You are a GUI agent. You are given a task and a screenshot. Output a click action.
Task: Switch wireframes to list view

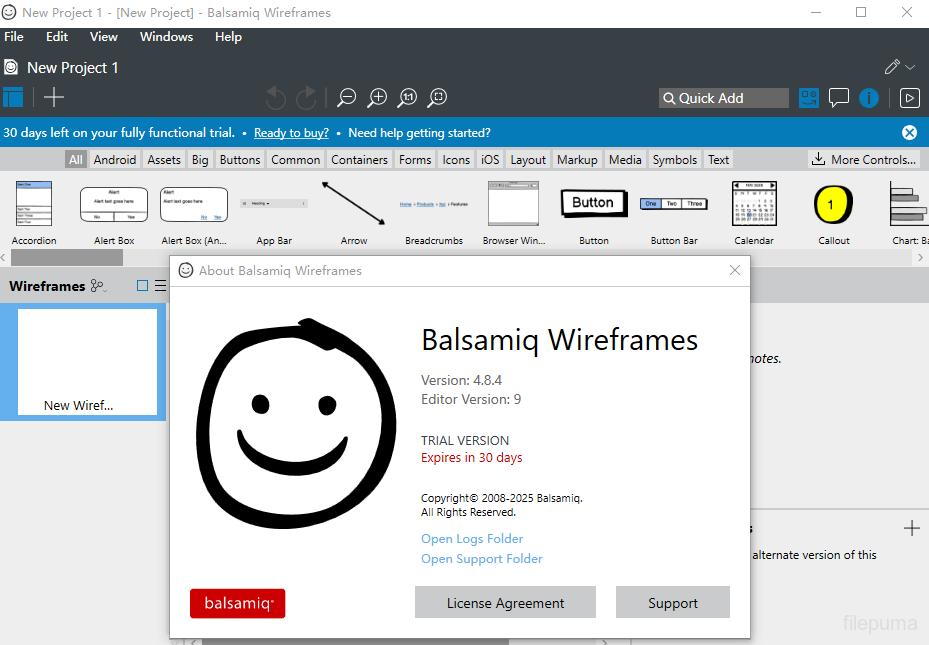pyautogui.click(x=161, y=285)
